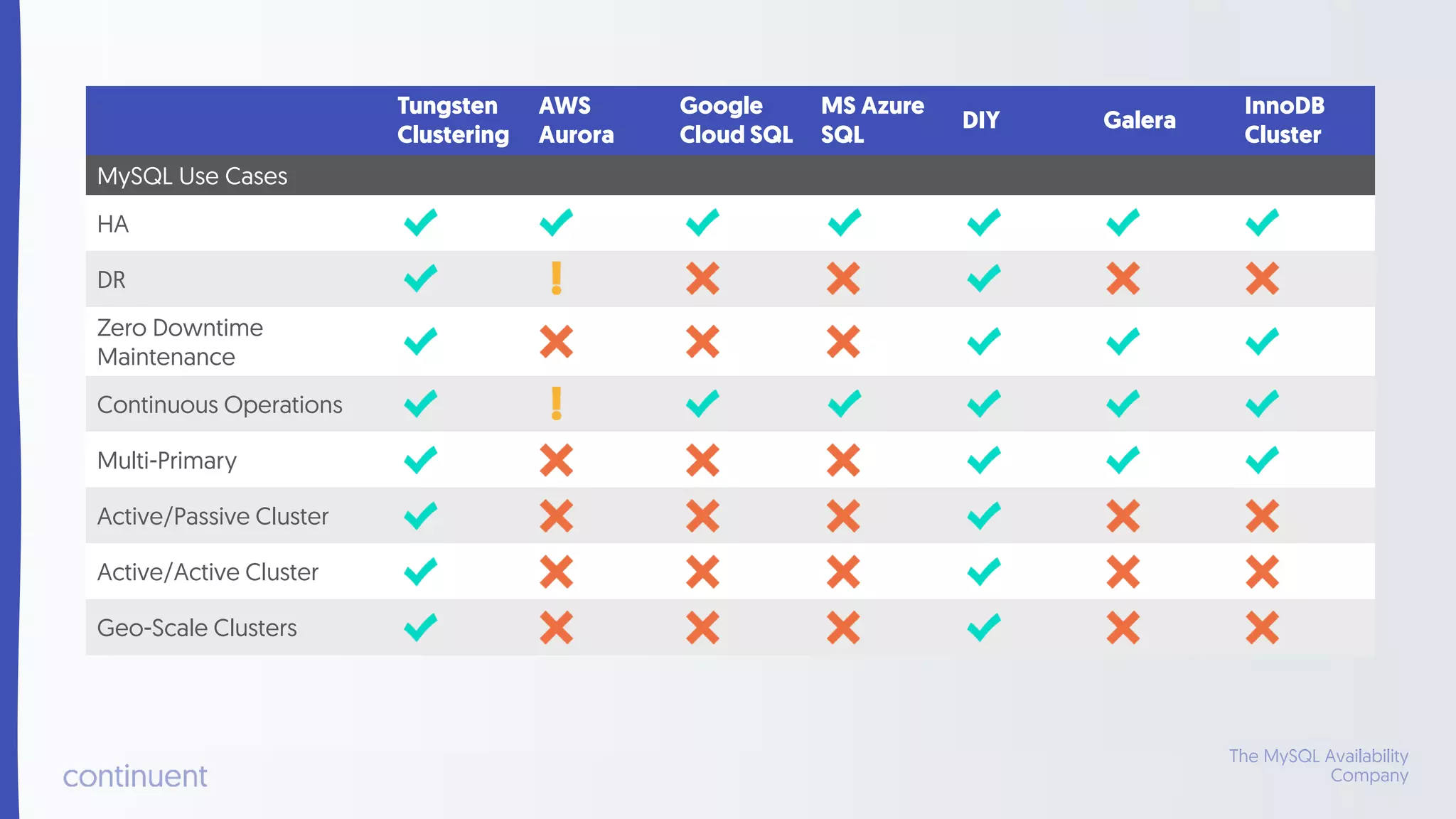Click the Active/Passive Cluster row label
This screenshot has width=1456, height=819.
(x=213, y=516)
